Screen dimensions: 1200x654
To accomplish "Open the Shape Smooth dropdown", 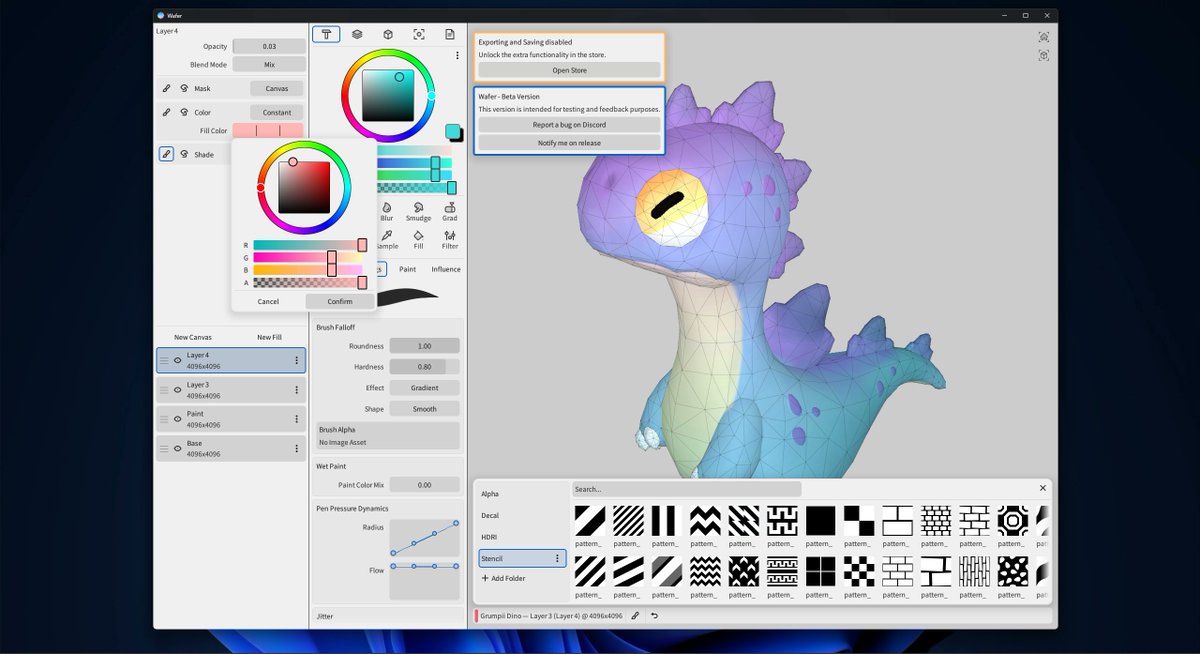I will 424,409.
